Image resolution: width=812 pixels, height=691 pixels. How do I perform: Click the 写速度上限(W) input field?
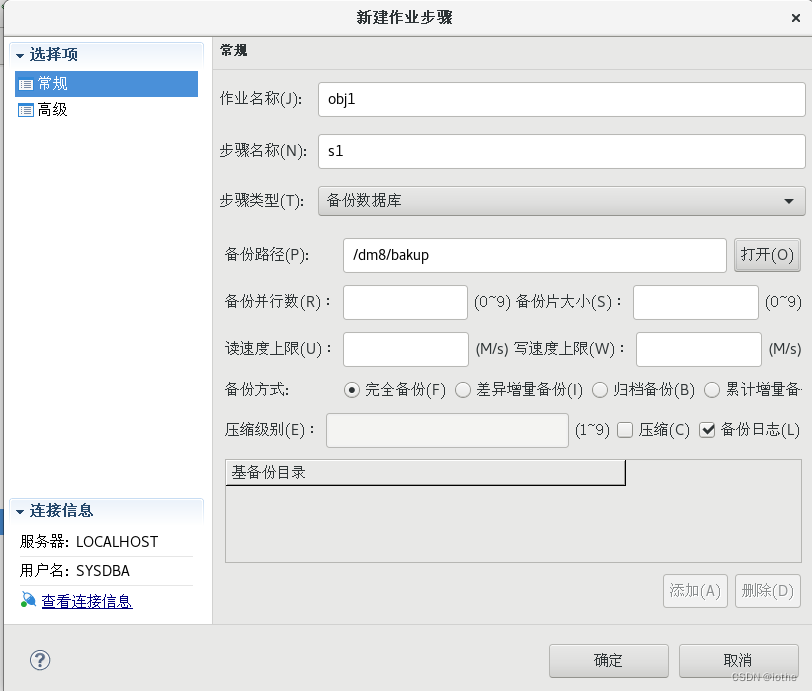coord(699,350)
